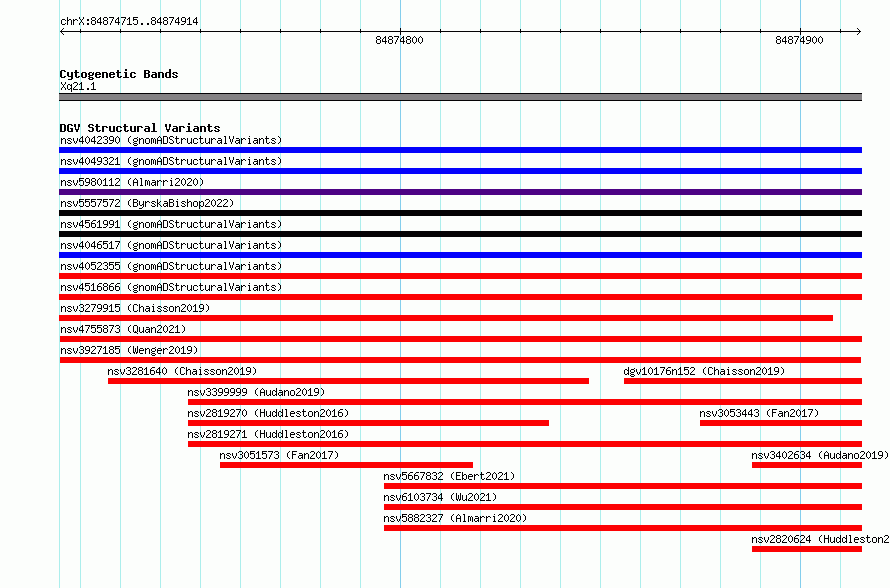Click the red bar of nsv2819270
890x588 pixels.
[368, 423]
